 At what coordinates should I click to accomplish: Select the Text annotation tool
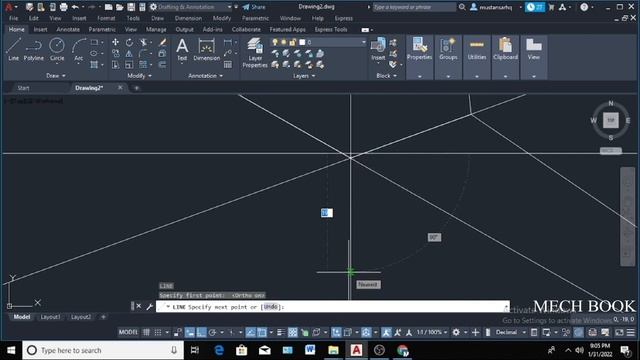click(182, 49)
